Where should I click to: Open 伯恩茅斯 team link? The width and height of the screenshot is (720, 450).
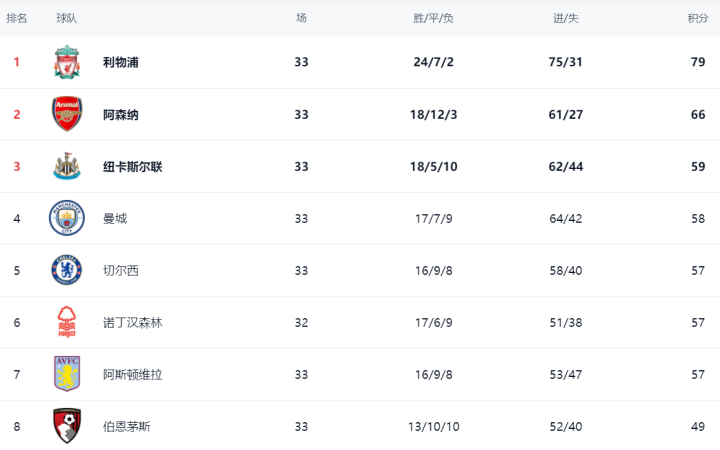(127, 427)
